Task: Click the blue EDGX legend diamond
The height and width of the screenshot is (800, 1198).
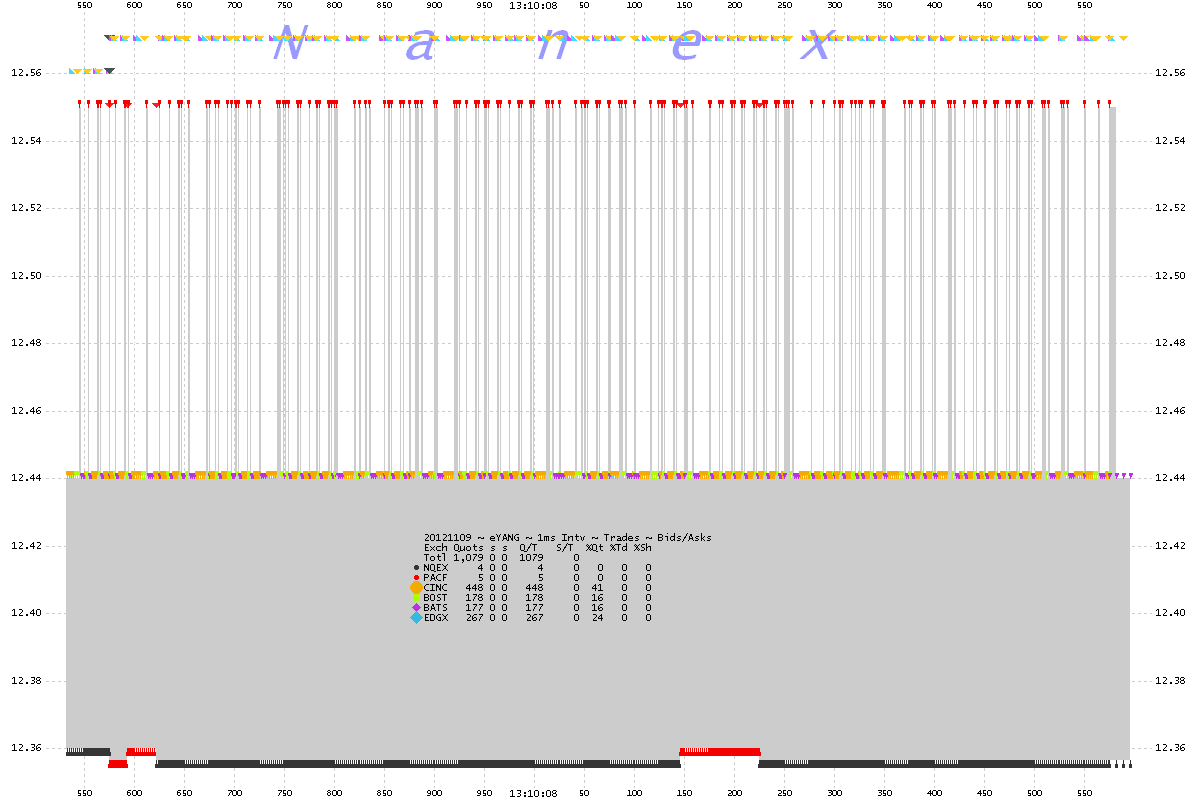Action: [416, 617]
